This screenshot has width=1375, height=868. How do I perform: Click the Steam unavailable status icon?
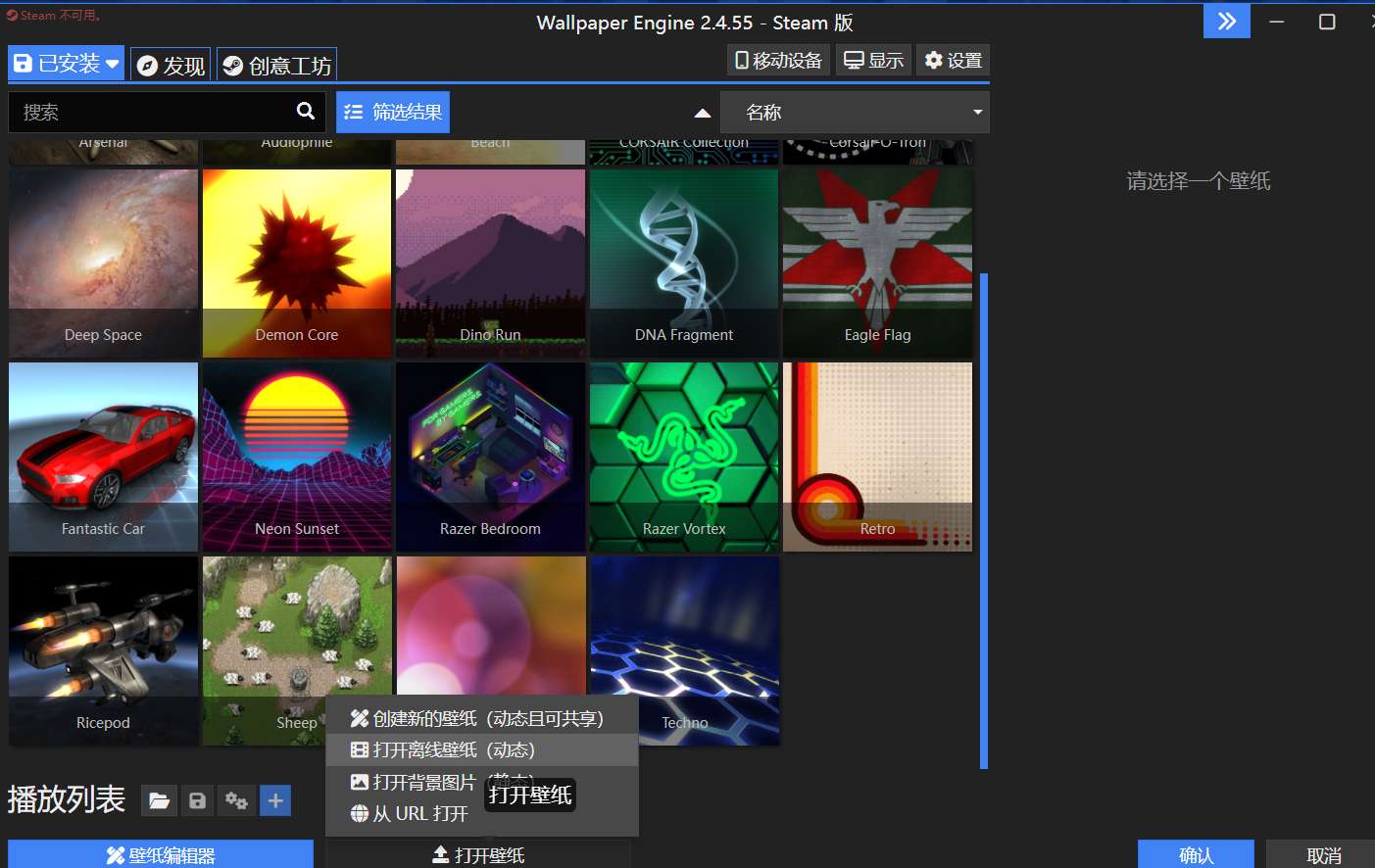tap(12, 15)
